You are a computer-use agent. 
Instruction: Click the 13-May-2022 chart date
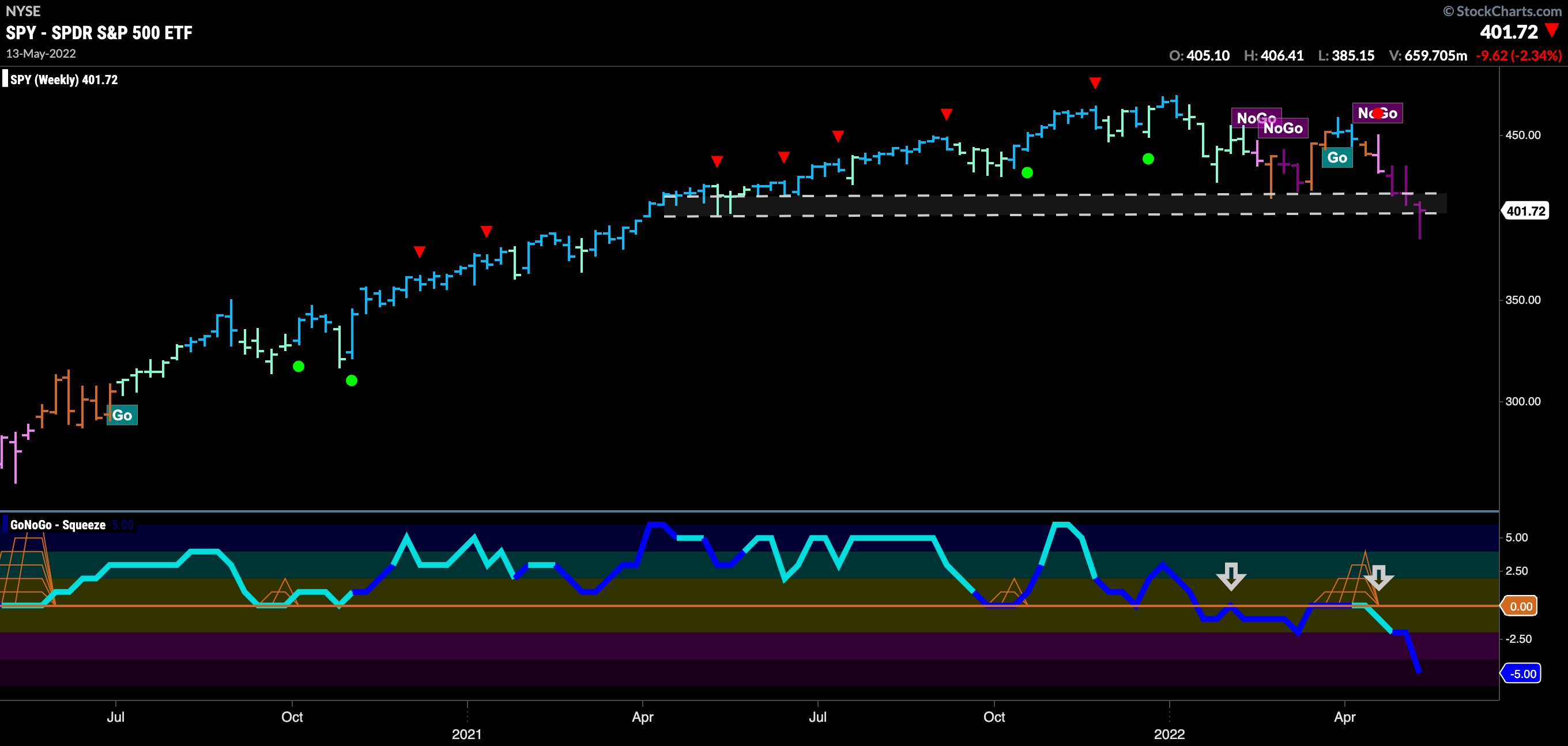click(x=41, y=54)
